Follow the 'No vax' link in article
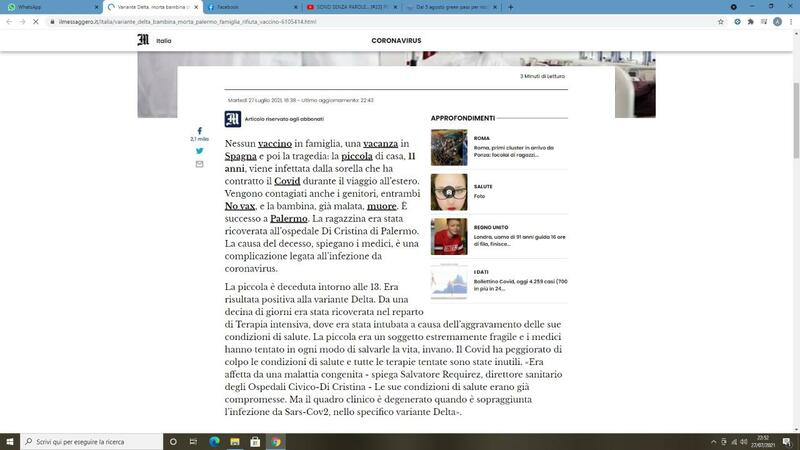Screen dimensions: 800x450 (240, 206)
